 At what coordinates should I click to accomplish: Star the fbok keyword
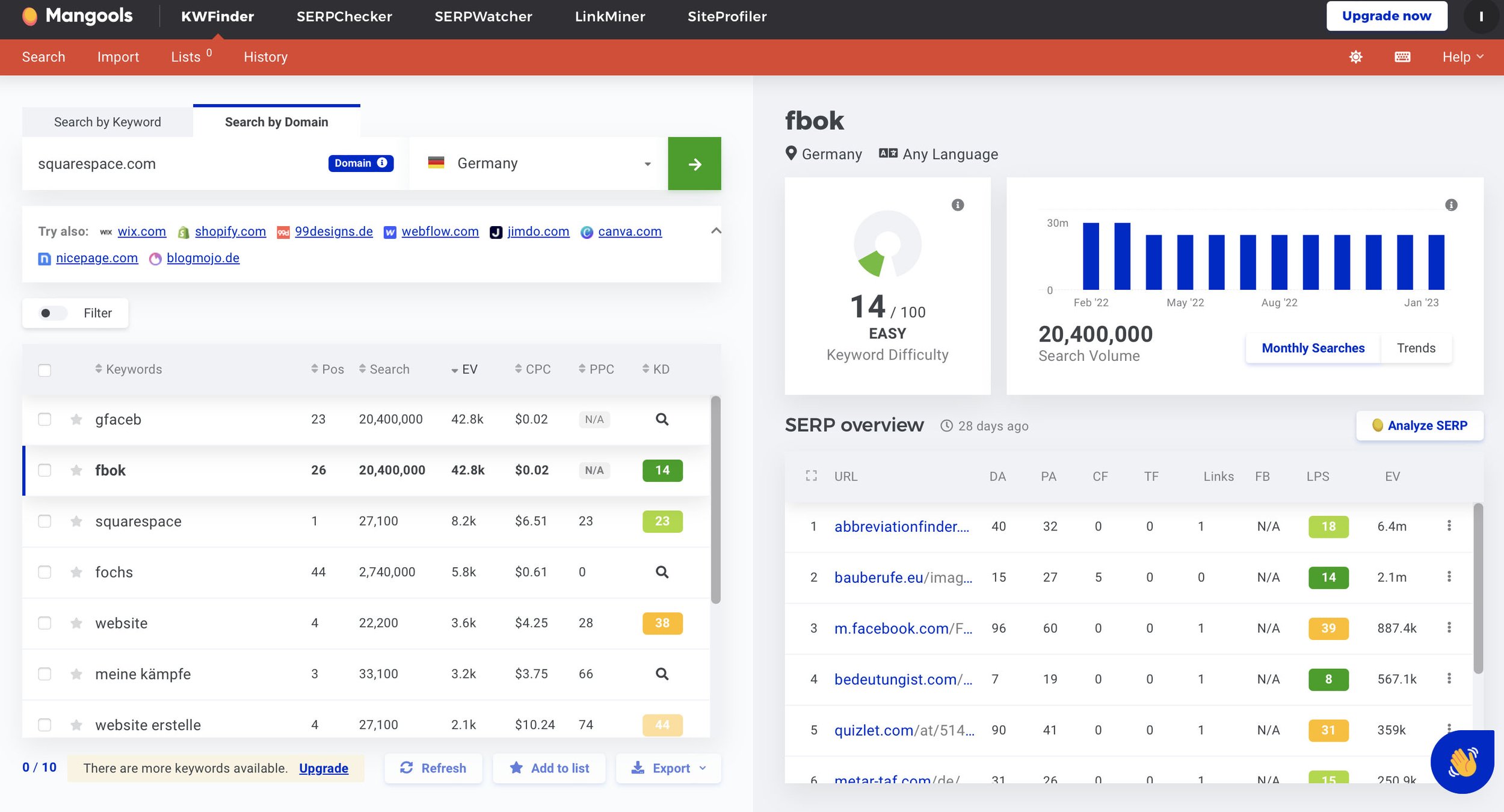[x=76, y=470]
